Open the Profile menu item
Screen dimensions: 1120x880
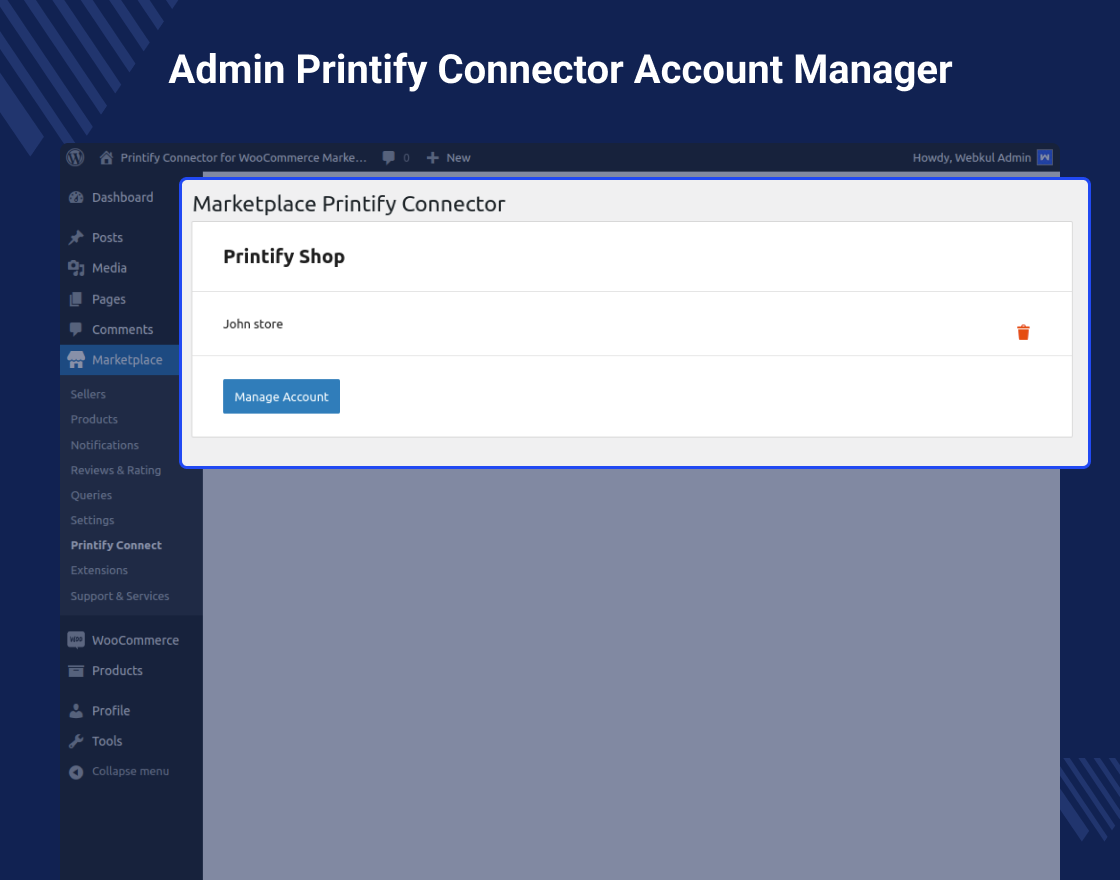pyautogui.click(x=111, y=711)
